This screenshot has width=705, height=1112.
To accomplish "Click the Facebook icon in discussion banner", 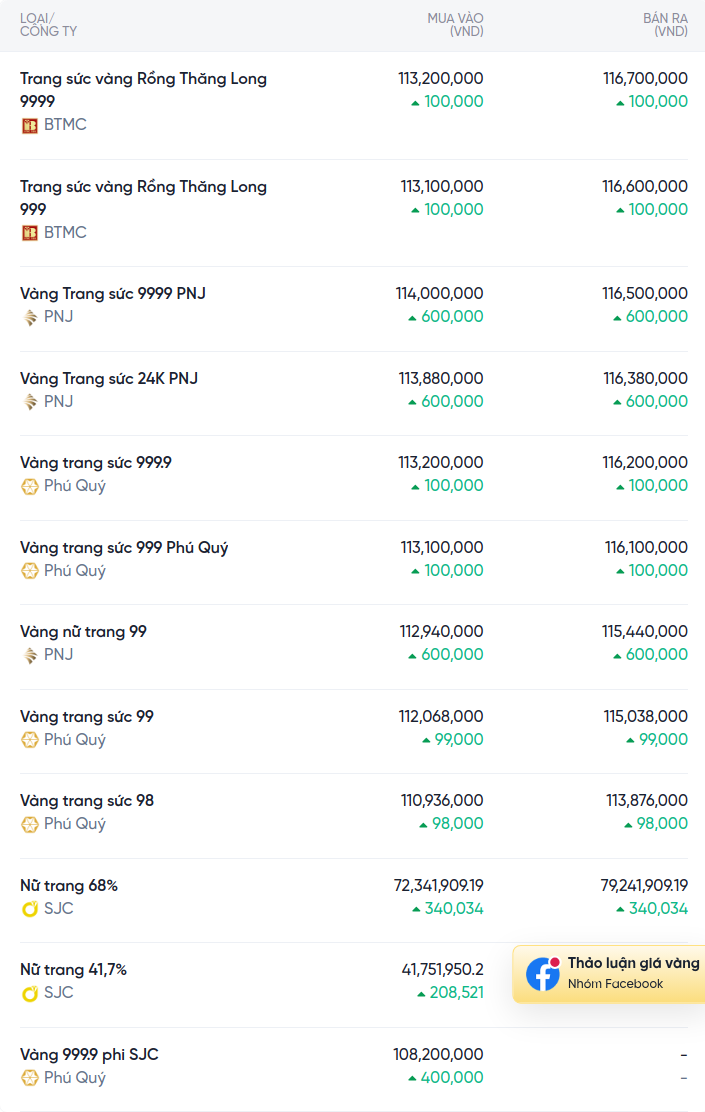I will pyautogui.click(x=543, y=974).
